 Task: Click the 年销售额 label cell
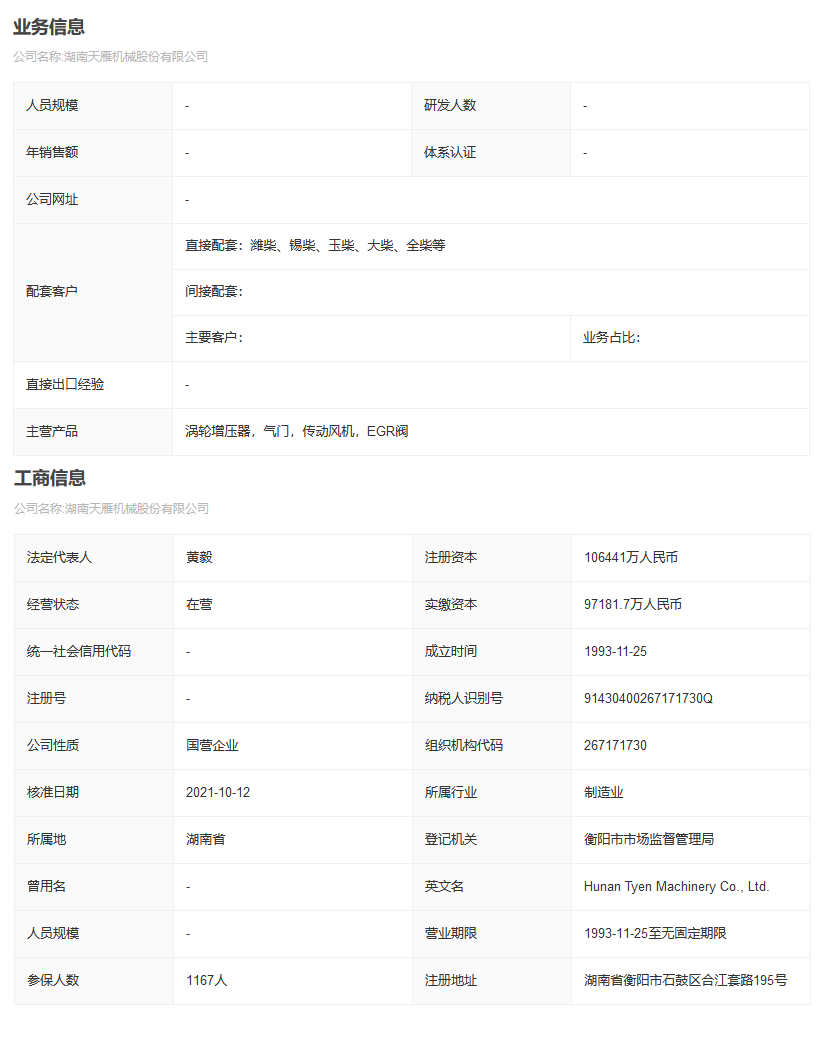92,153
